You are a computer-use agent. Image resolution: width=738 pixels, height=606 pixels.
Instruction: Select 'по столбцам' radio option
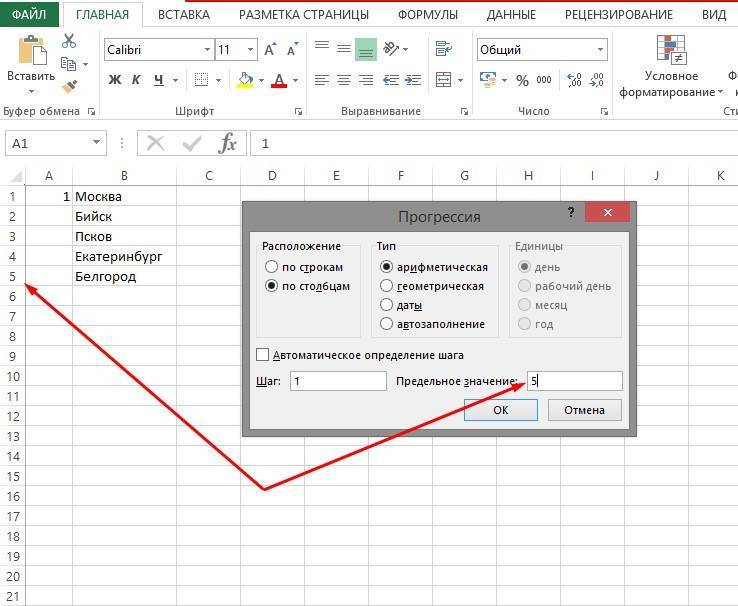pyautogui.click(x=271, y=286)
